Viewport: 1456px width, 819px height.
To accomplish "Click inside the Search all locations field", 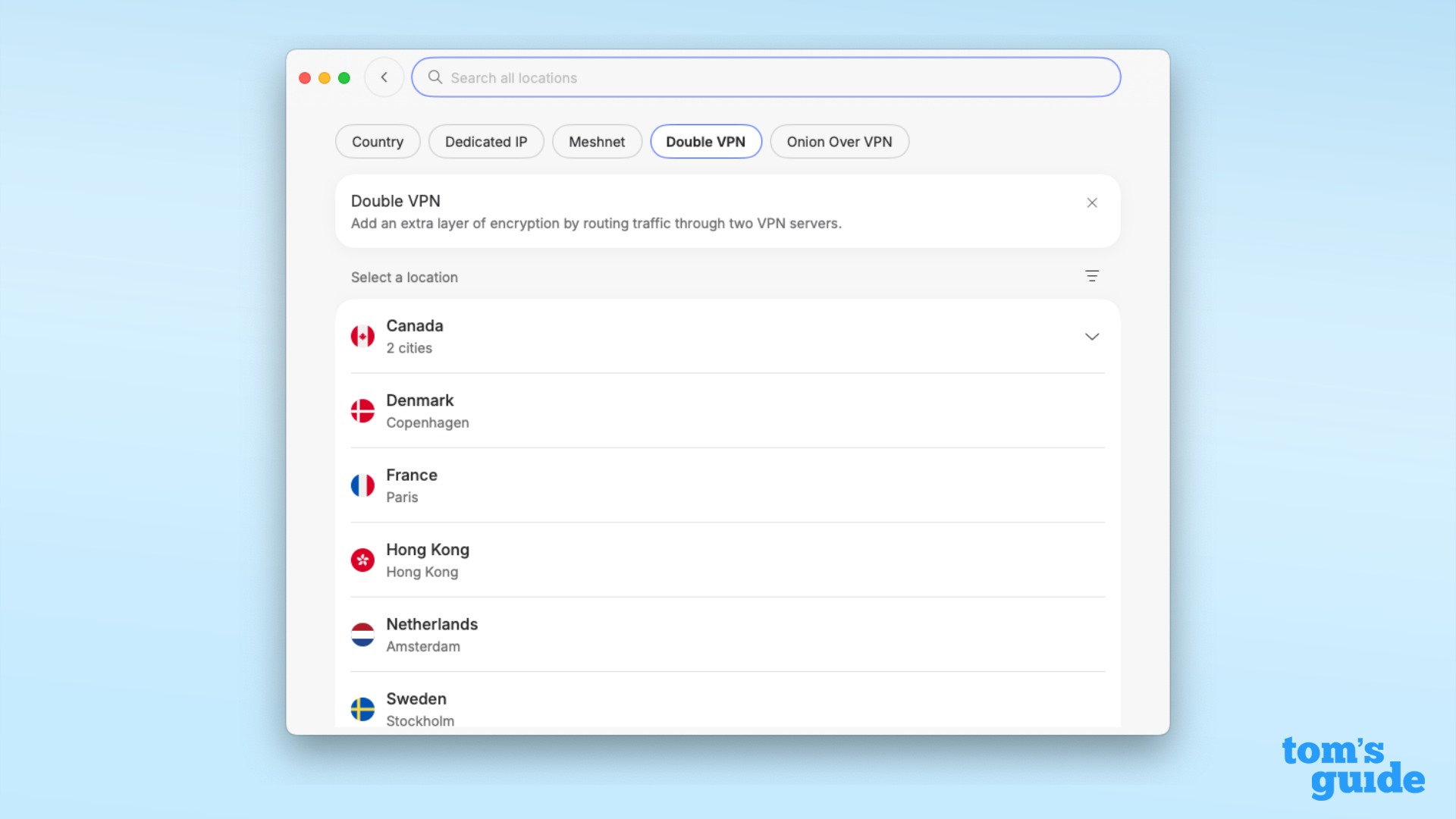I will [758, 77].
